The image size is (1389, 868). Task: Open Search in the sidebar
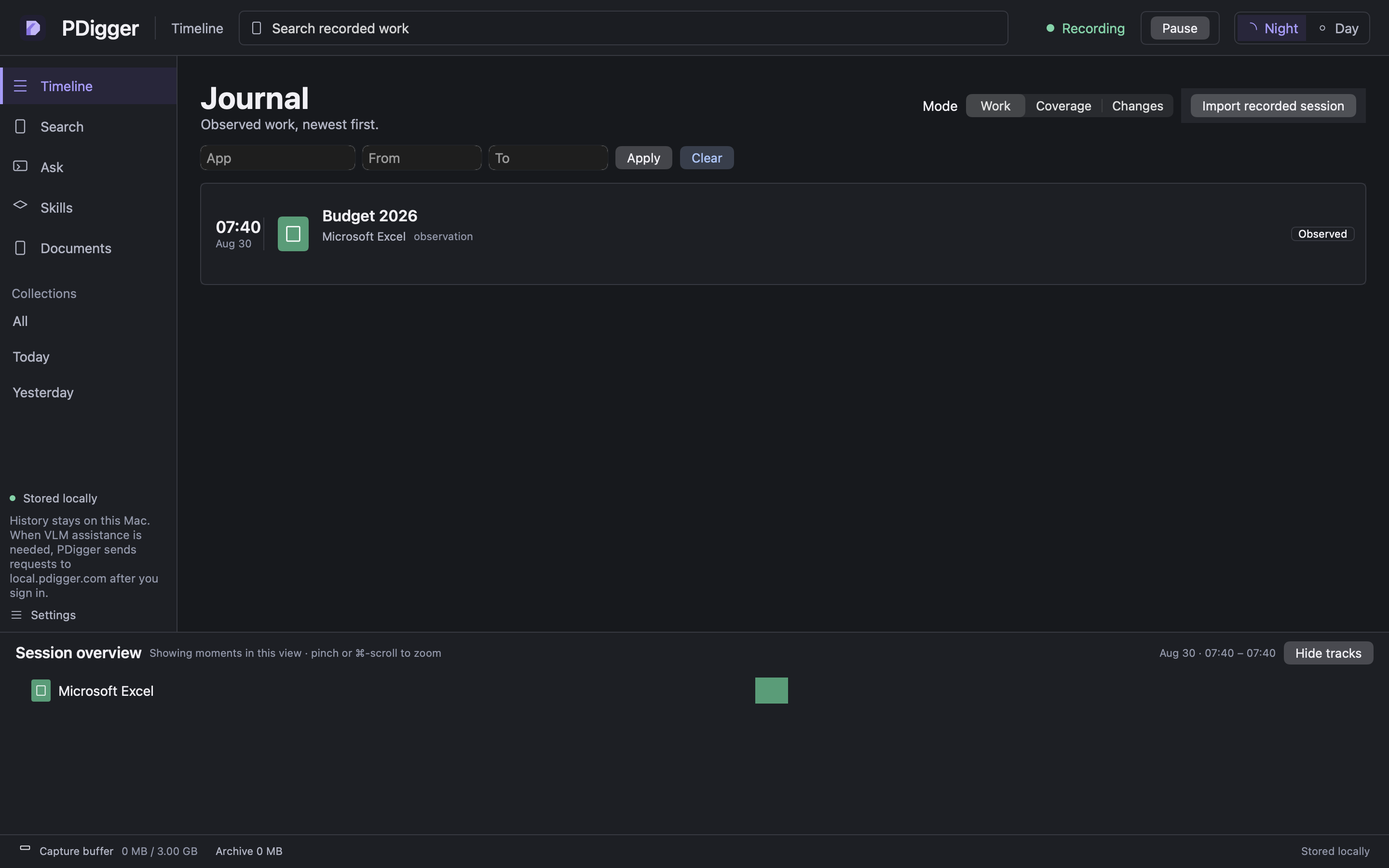coord(88,126)
